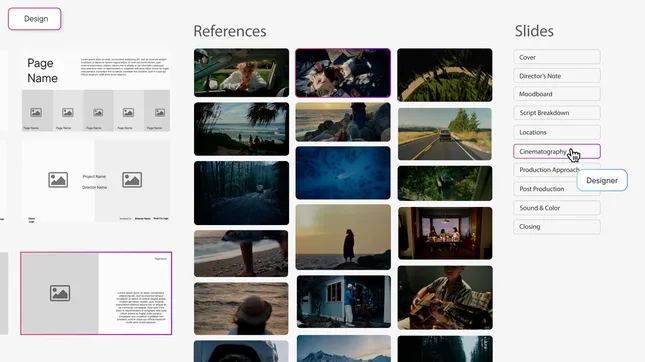This screenshot has width=645, height=362.
Task: Click the Designer cursor label
Action: pos(602,180)
